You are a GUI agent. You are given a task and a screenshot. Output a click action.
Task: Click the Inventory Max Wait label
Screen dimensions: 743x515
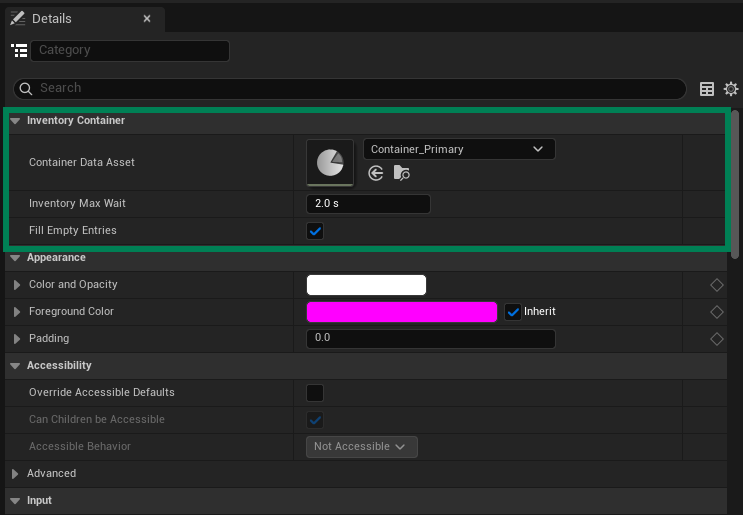point(77,204)
